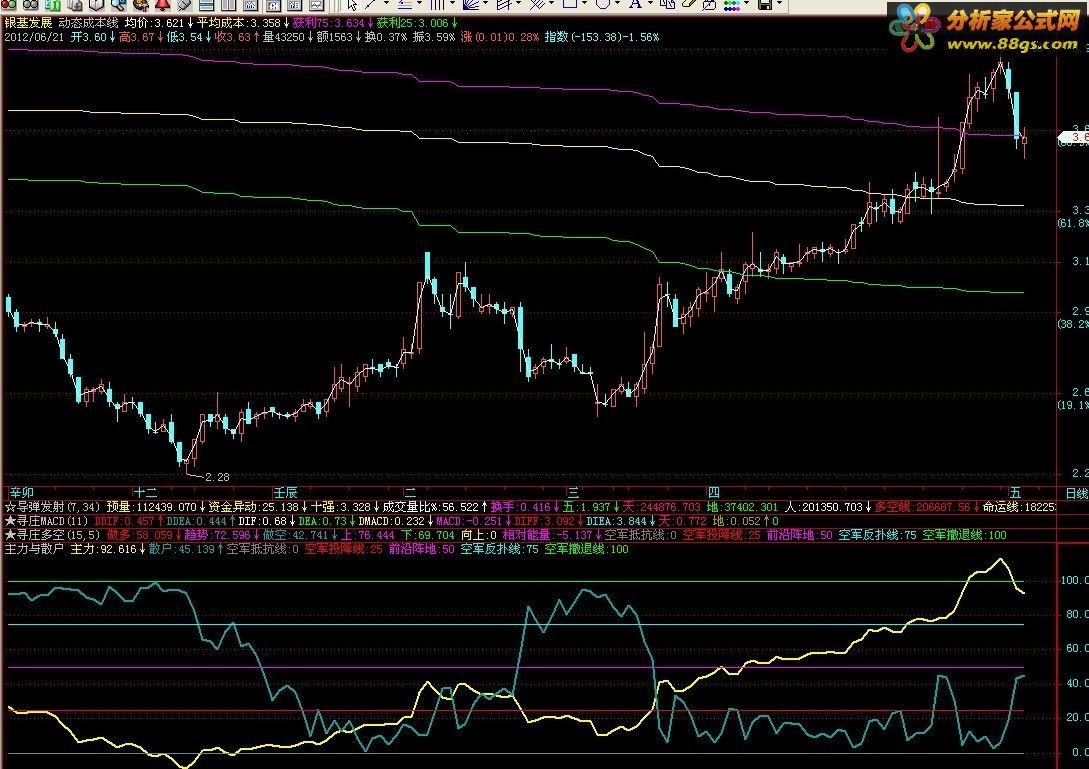Click the 趋势:72.596 value

pyautogui.click(x=217, y=535)
